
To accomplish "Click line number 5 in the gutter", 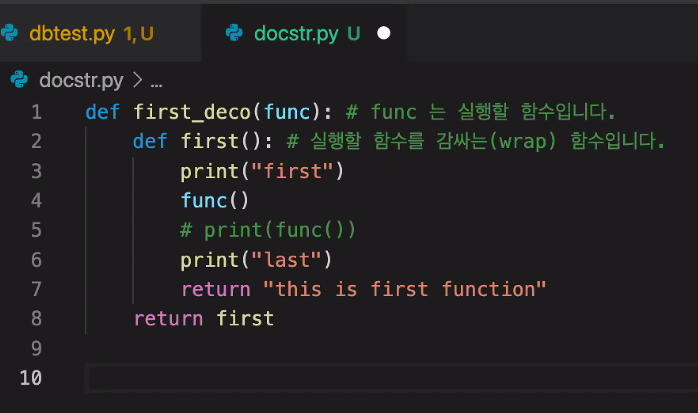I will (37, 230).
